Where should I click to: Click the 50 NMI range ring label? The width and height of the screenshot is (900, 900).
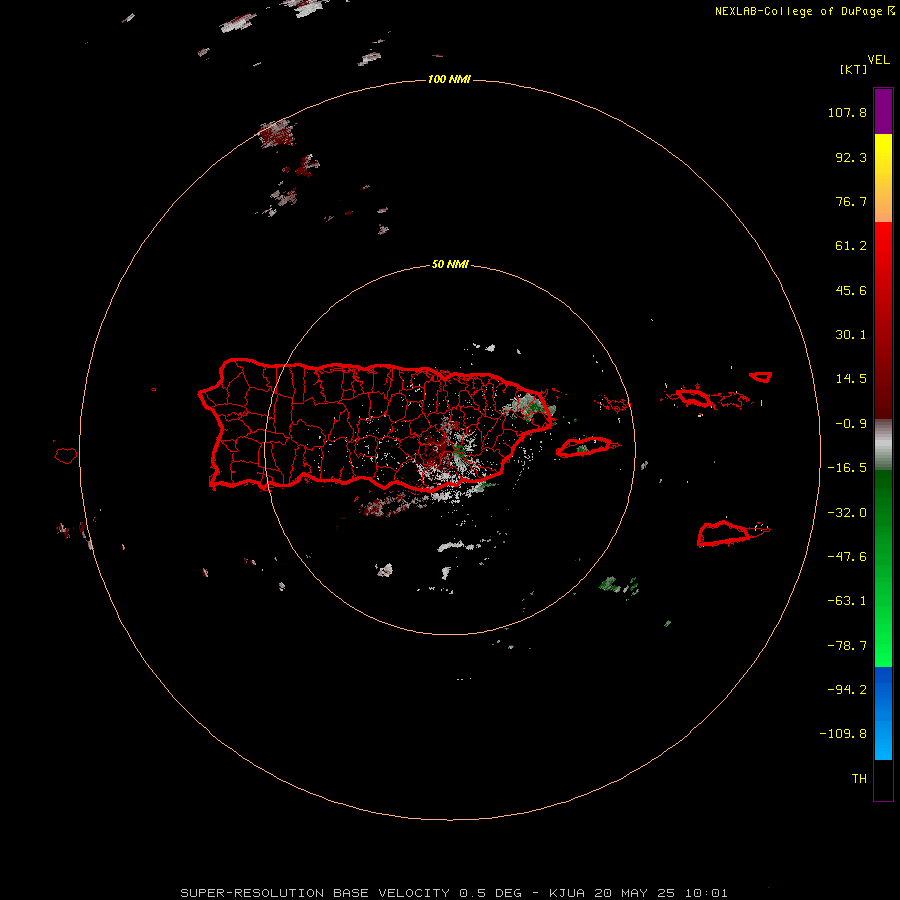pos(450,264)
